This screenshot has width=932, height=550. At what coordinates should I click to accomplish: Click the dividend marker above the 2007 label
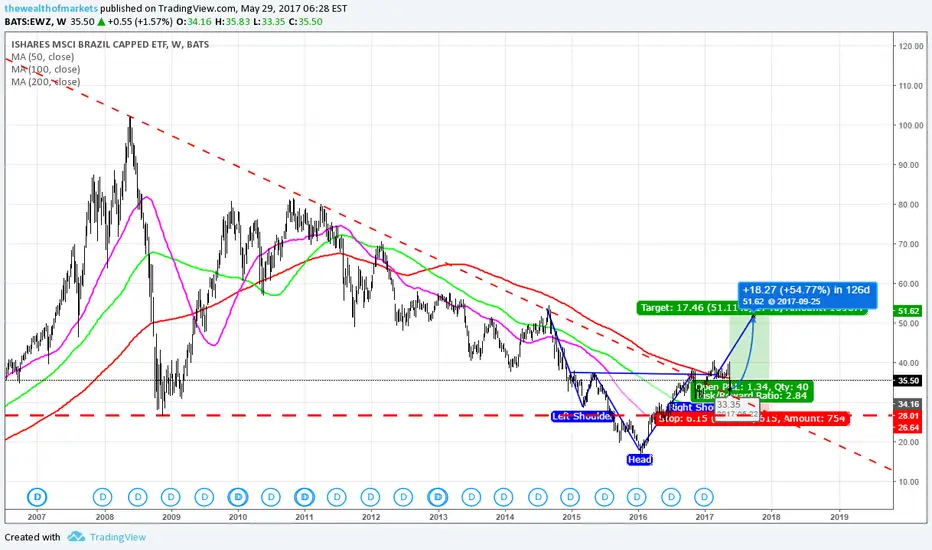click(x=37, y=496)
